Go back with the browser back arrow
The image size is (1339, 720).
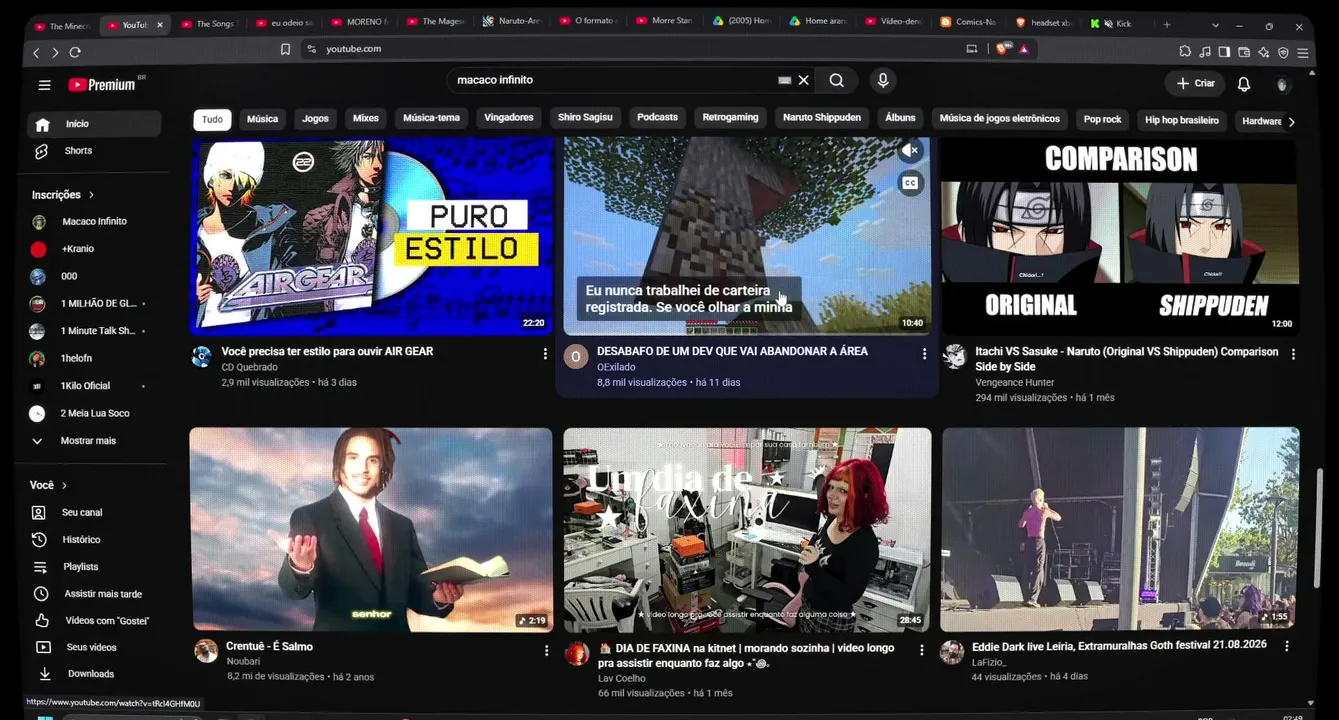[36, 52]
